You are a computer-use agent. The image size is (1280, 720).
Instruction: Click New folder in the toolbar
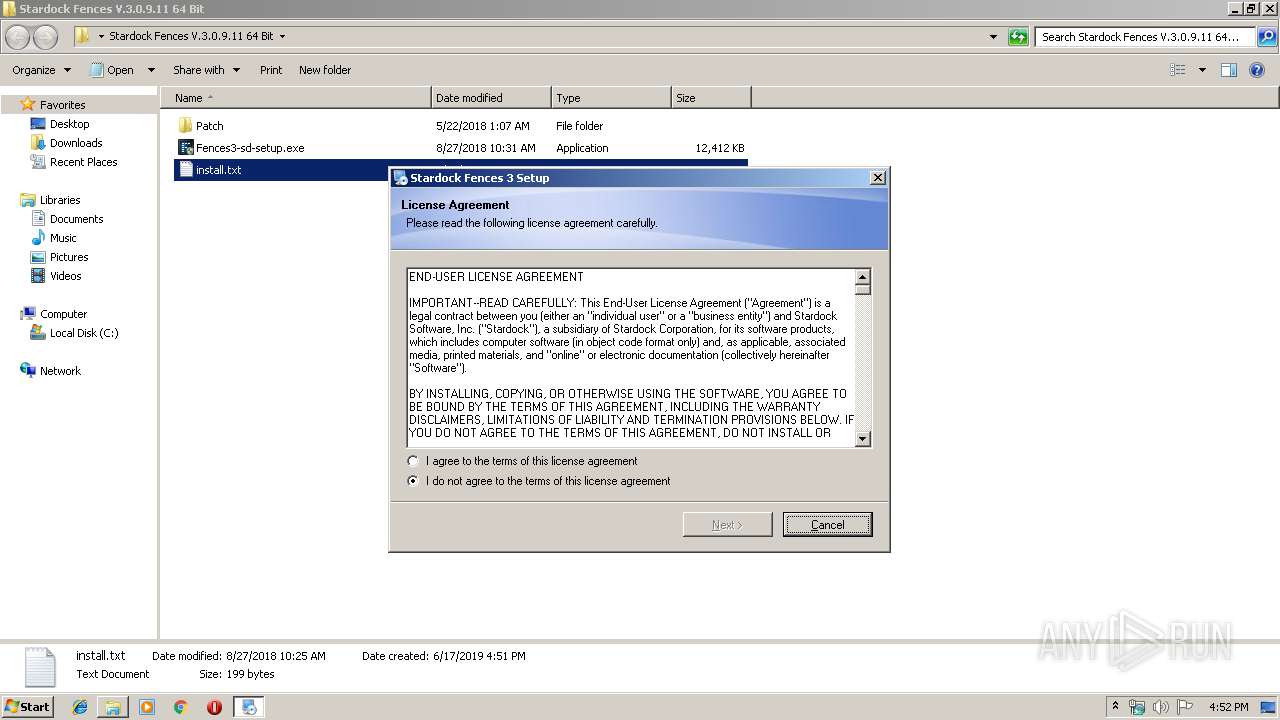point(325,70)
